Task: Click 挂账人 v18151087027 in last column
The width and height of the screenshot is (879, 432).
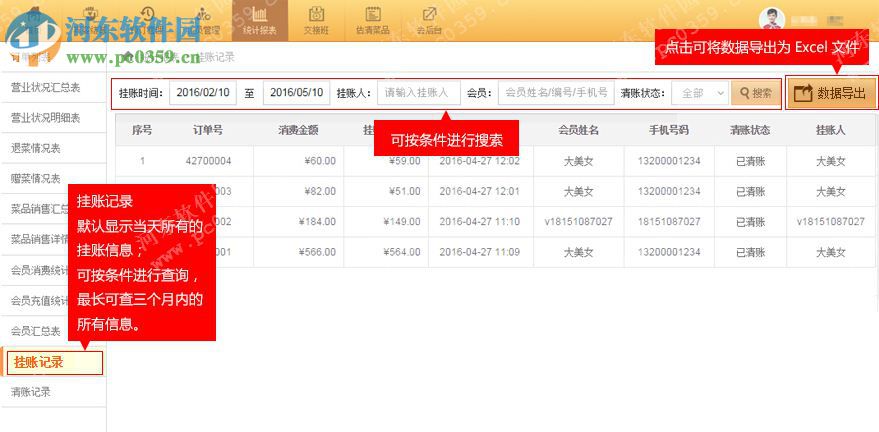Action: pyautogui.click(x=831, y=222)
